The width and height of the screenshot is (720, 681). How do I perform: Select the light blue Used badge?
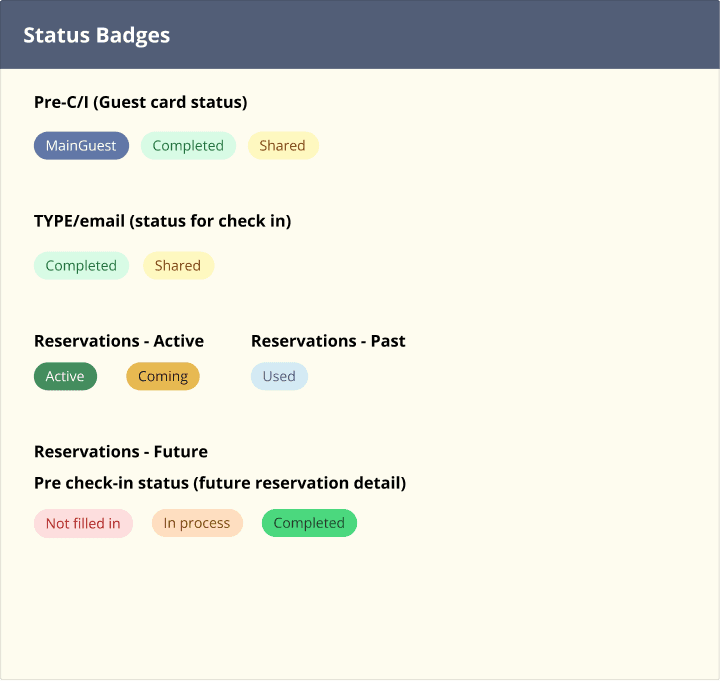tap(279, 376)
